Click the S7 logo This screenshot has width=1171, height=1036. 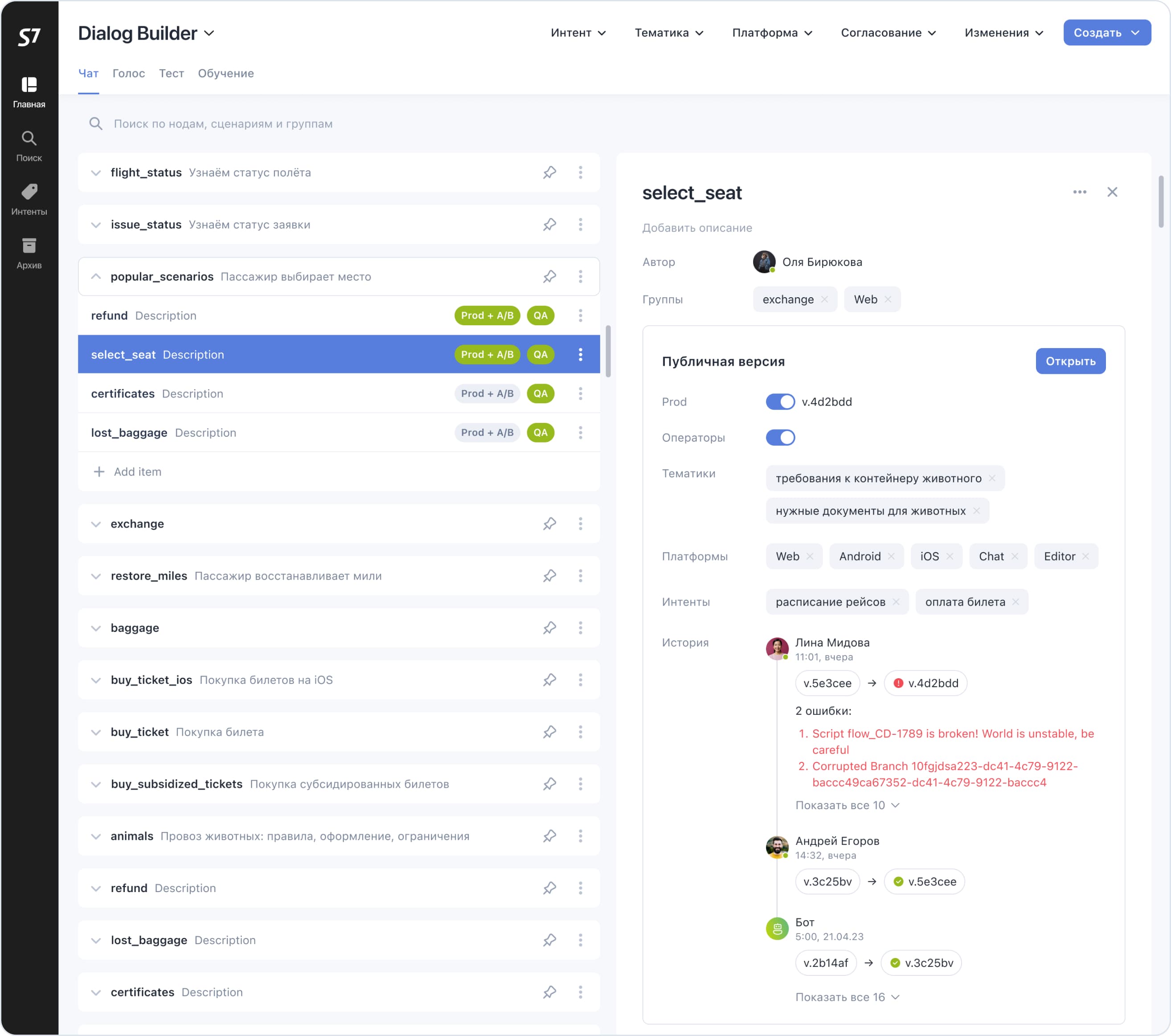[29, 37]
